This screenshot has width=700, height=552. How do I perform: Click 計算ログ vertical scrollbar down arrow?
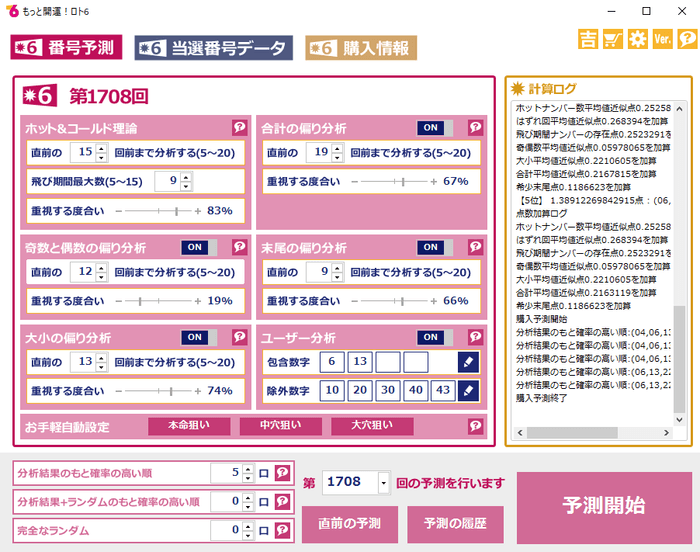coord(679,419)
